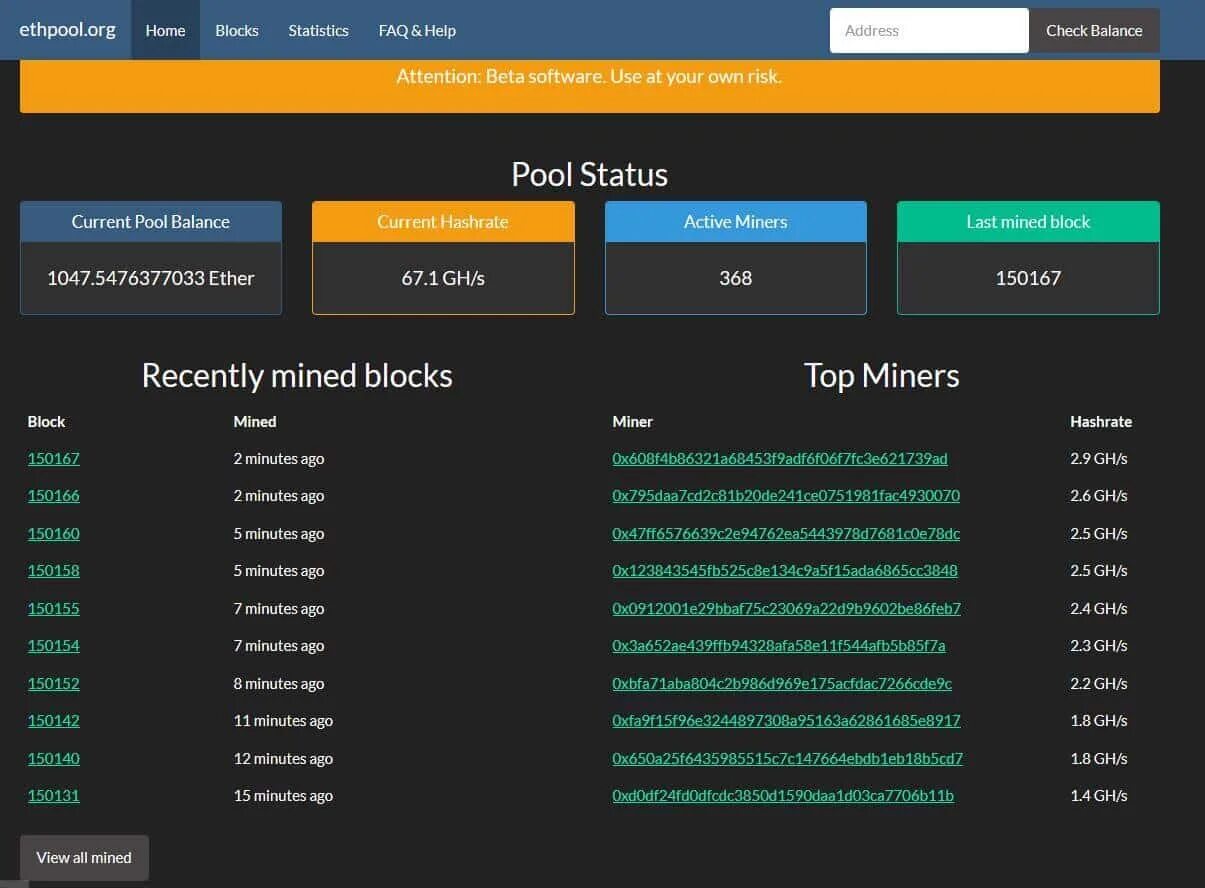
Task: Click the Mined column header
Action: point(255,422)
